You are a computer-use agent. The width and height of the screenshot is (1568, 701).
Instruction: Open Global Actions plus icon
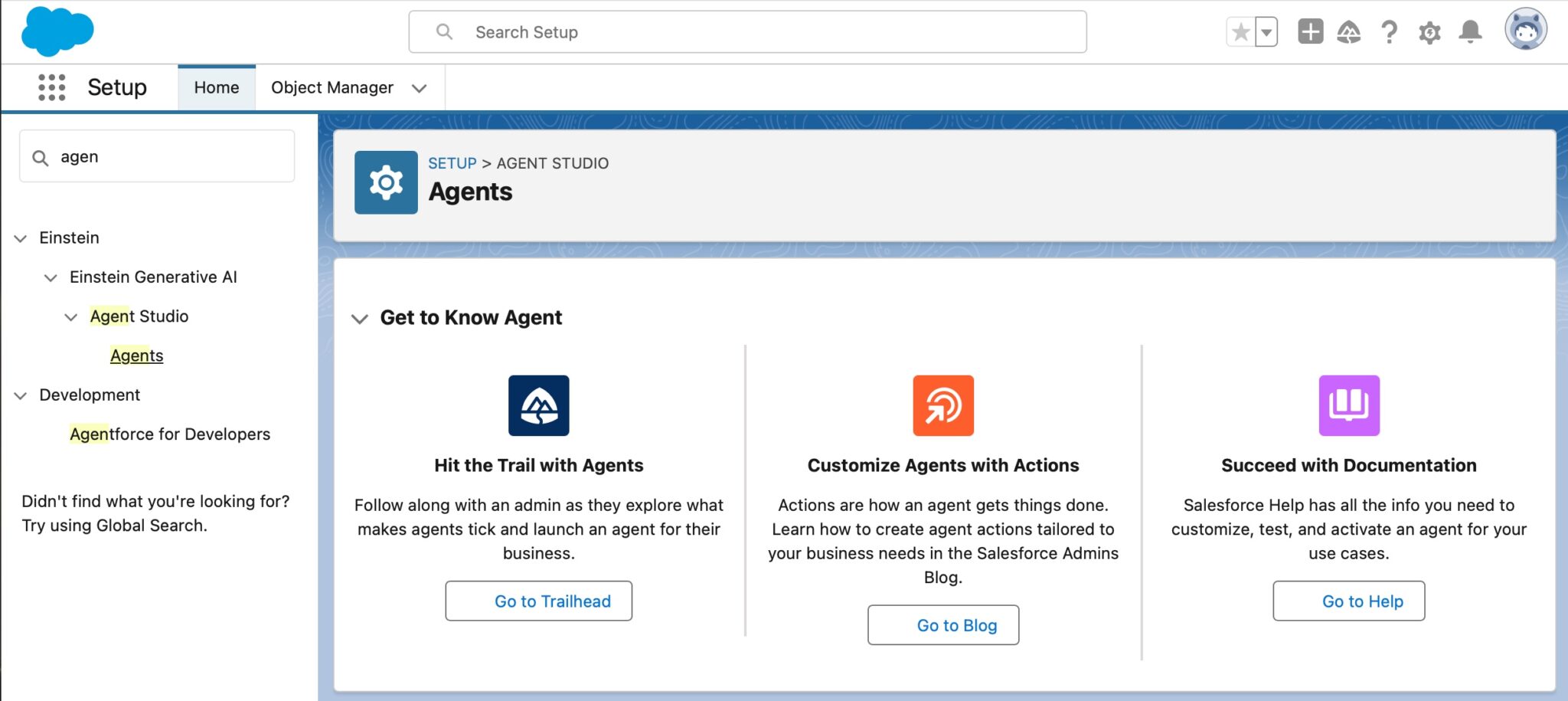pyautogui.click(x=1310, y=31)
